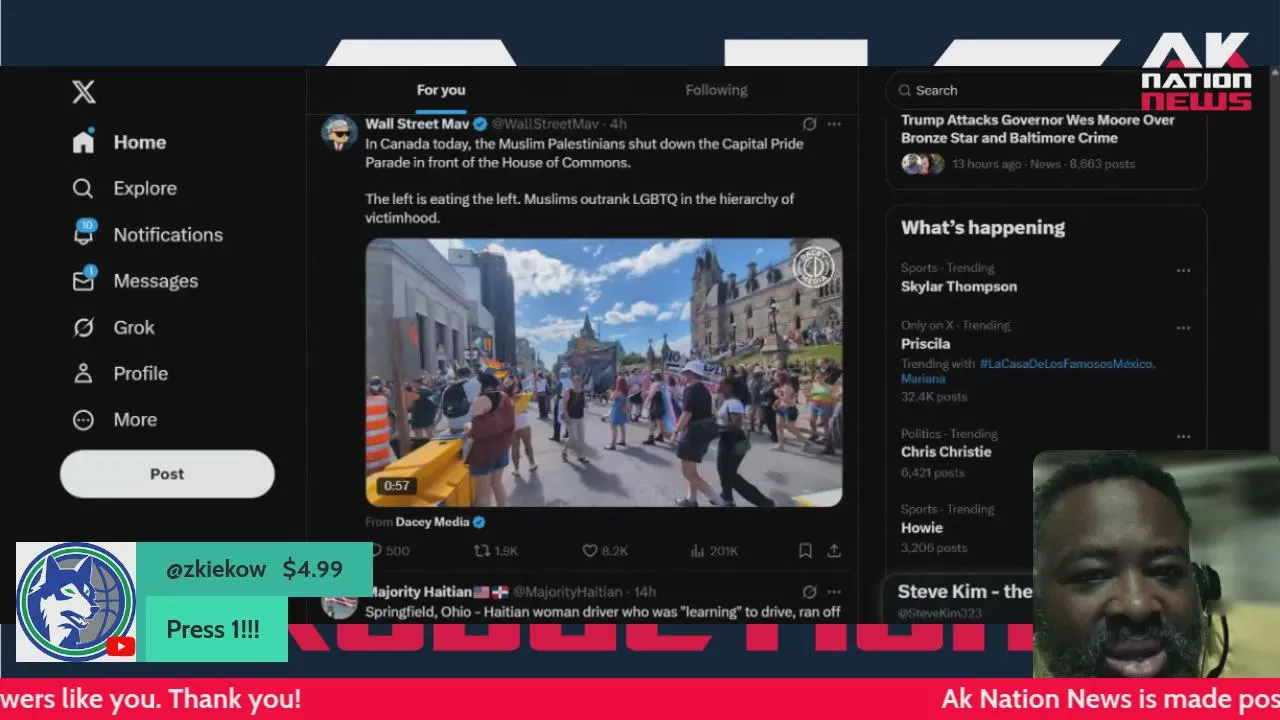The height and width of the screenshot is (720, 1280).
Task: Open more options on Wall Street Mav post
Action: pyautogui.click(x=834, y=124)
